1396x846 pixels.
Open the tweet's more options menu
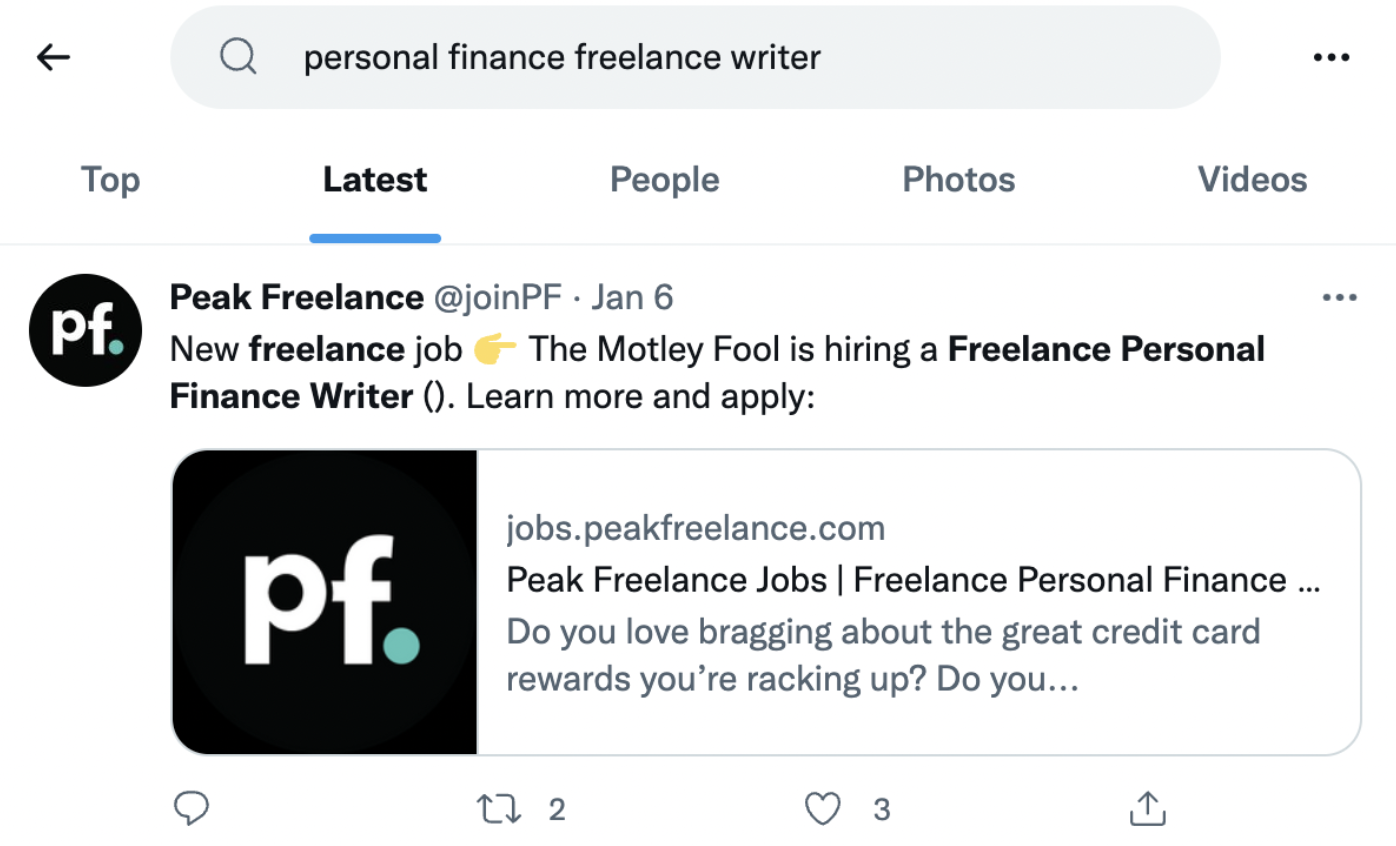[1339, 297]
